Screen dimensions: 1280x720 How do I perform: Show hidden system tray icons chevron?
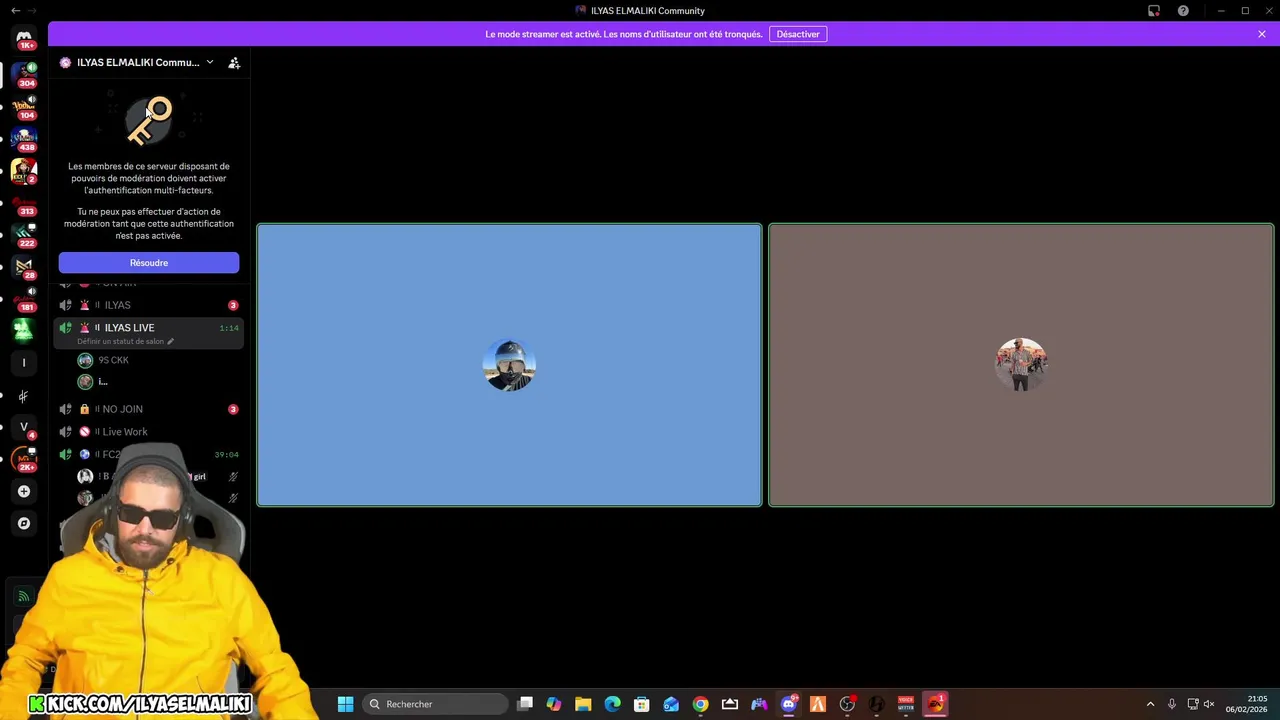tap(1150, 704)
